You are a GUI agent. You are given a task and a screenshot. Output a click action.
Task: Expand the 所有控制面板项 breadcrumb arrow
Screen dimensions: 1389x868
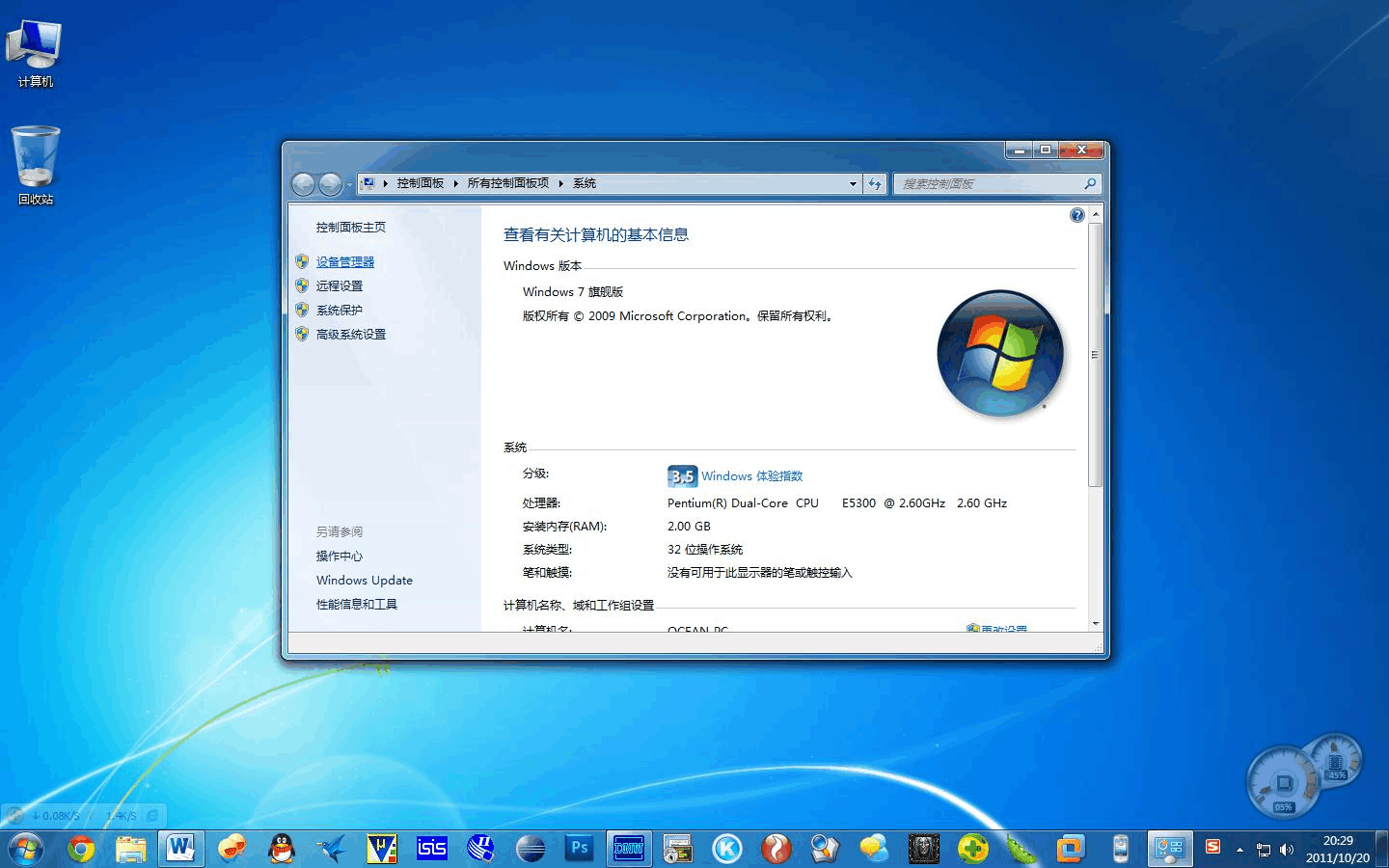pyautogui.click(x=560, y=183)
